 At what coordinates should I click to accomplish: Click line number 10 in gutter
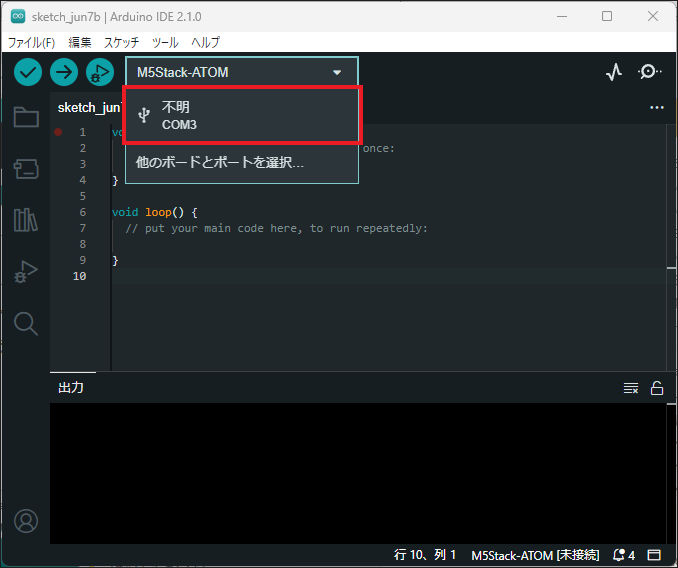pyautogui.click(x=80, y=276)
